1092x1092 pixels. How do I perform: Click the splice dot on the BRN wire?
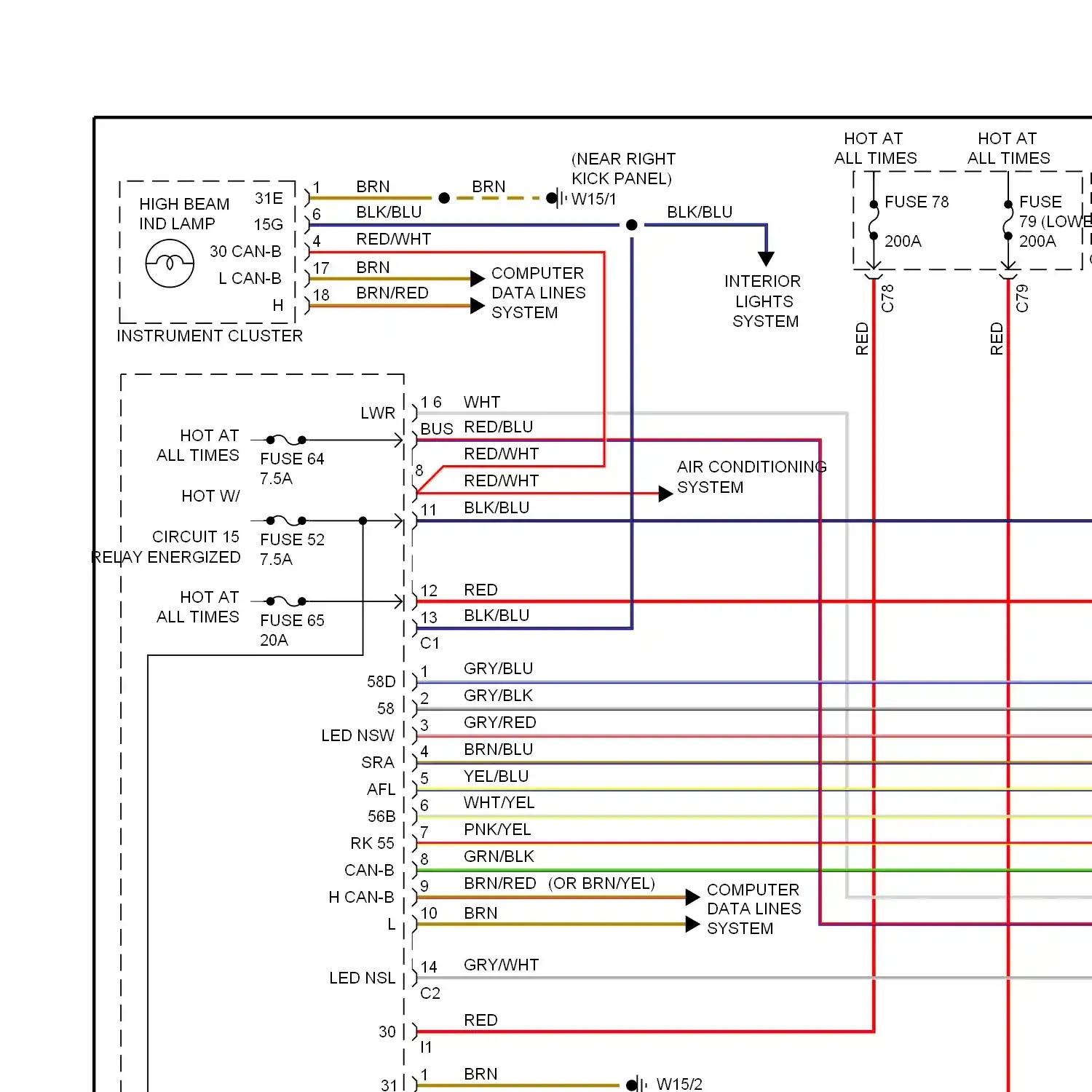coord(444,198)
